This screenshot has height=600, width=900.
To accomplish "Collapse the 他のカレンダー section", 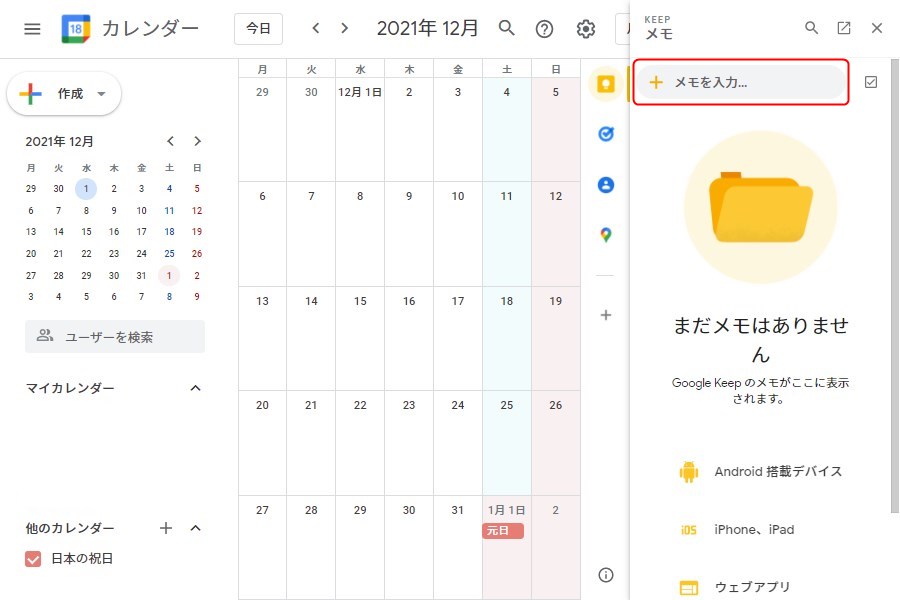I will 196,528.
